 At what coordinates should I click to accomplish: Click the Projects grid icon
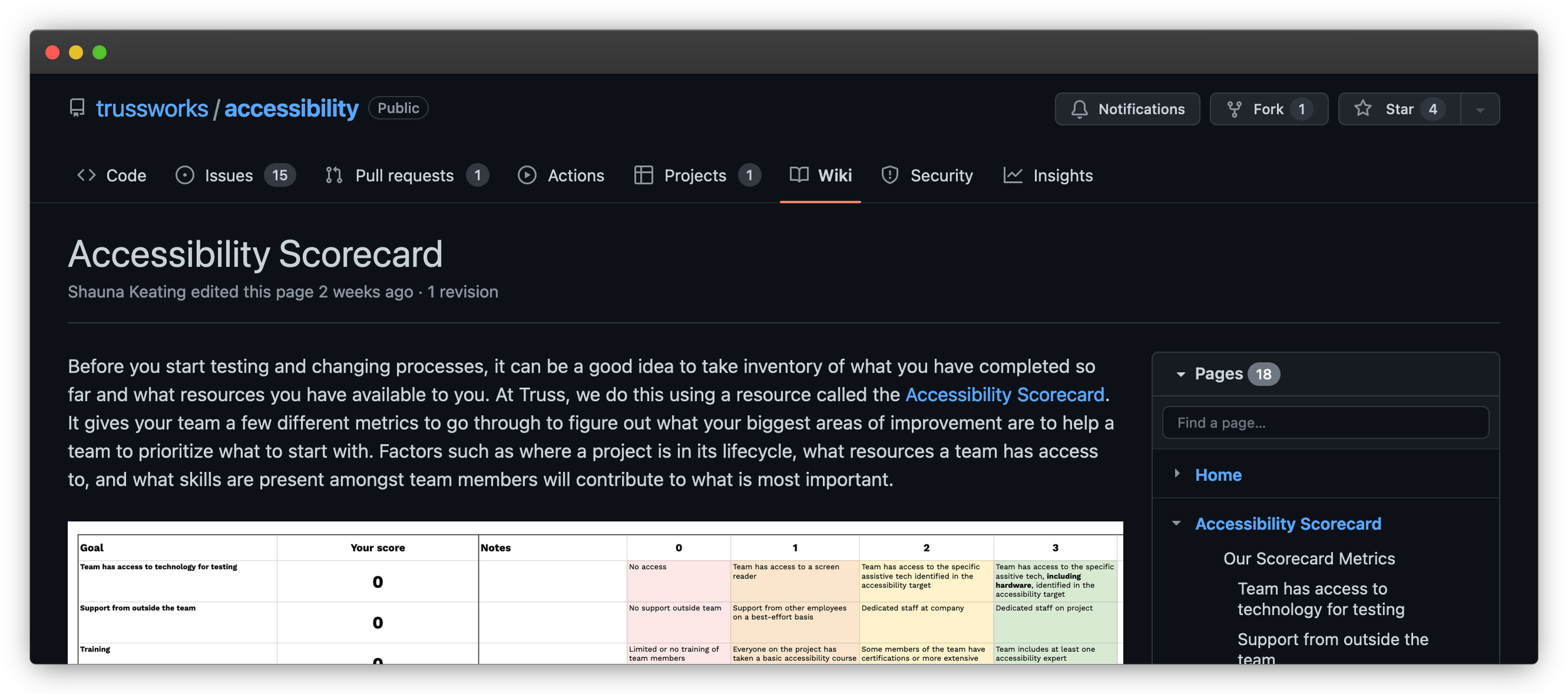tap(644, 176)
